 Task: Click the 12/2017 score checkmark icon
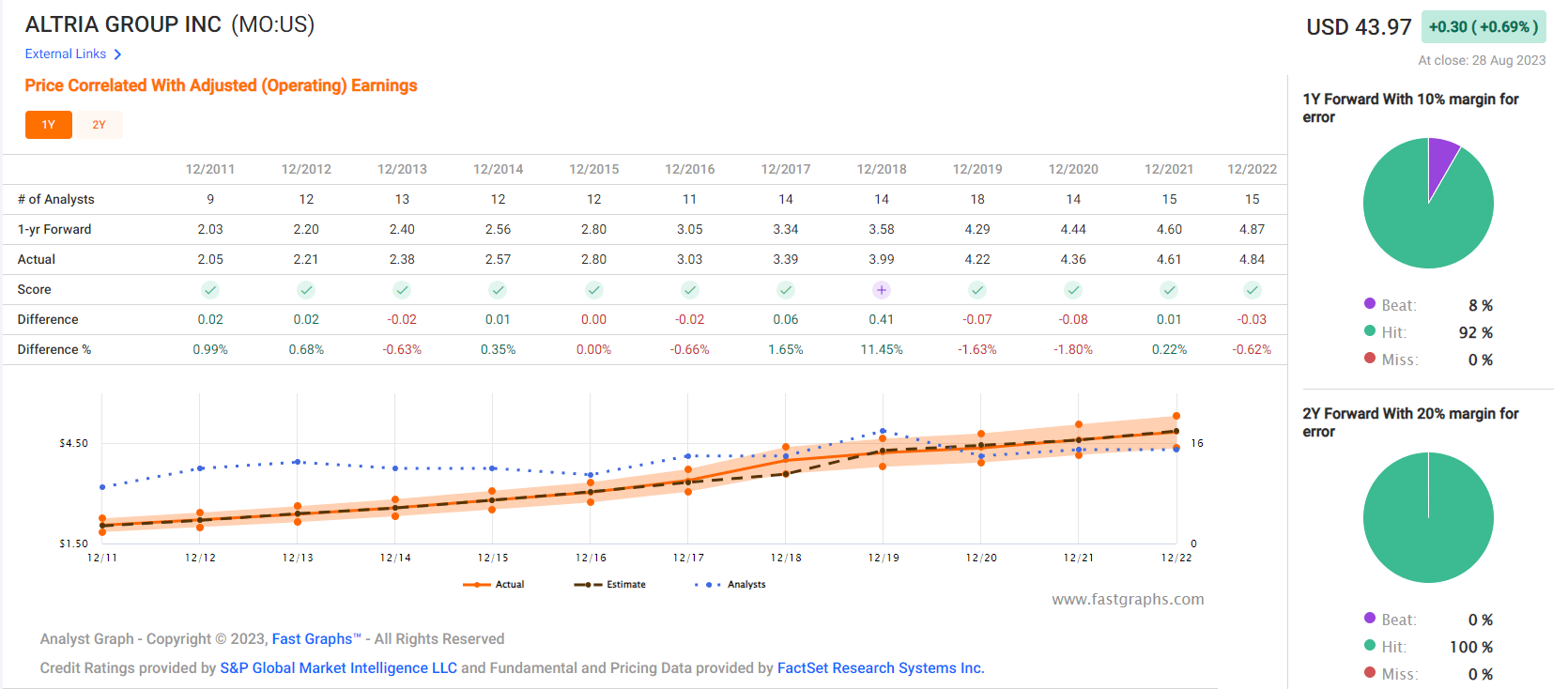pyautogui.click(x=786, y=290)
